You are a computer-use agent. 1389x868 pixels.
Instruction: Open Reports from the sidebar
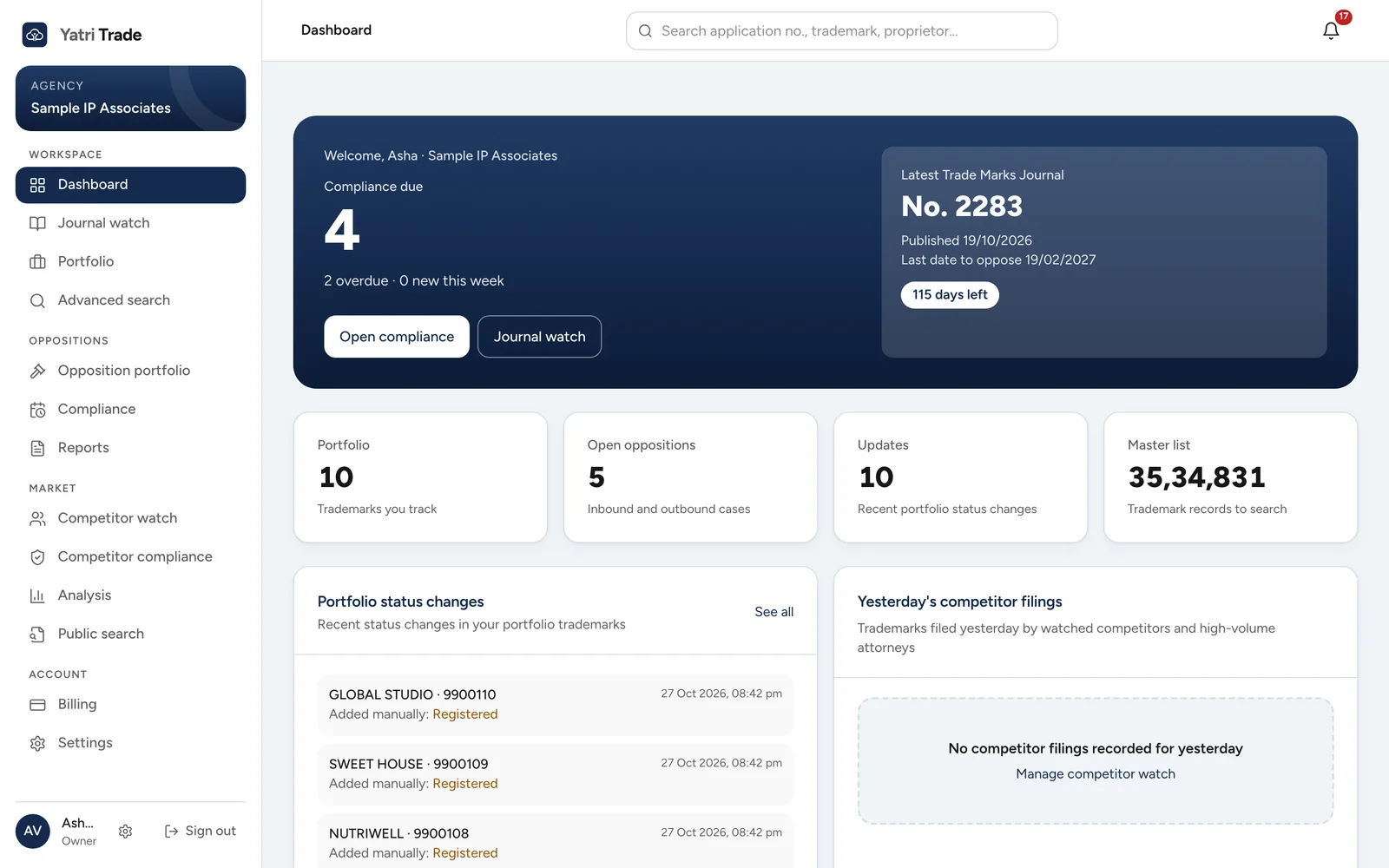coord(130,448)
